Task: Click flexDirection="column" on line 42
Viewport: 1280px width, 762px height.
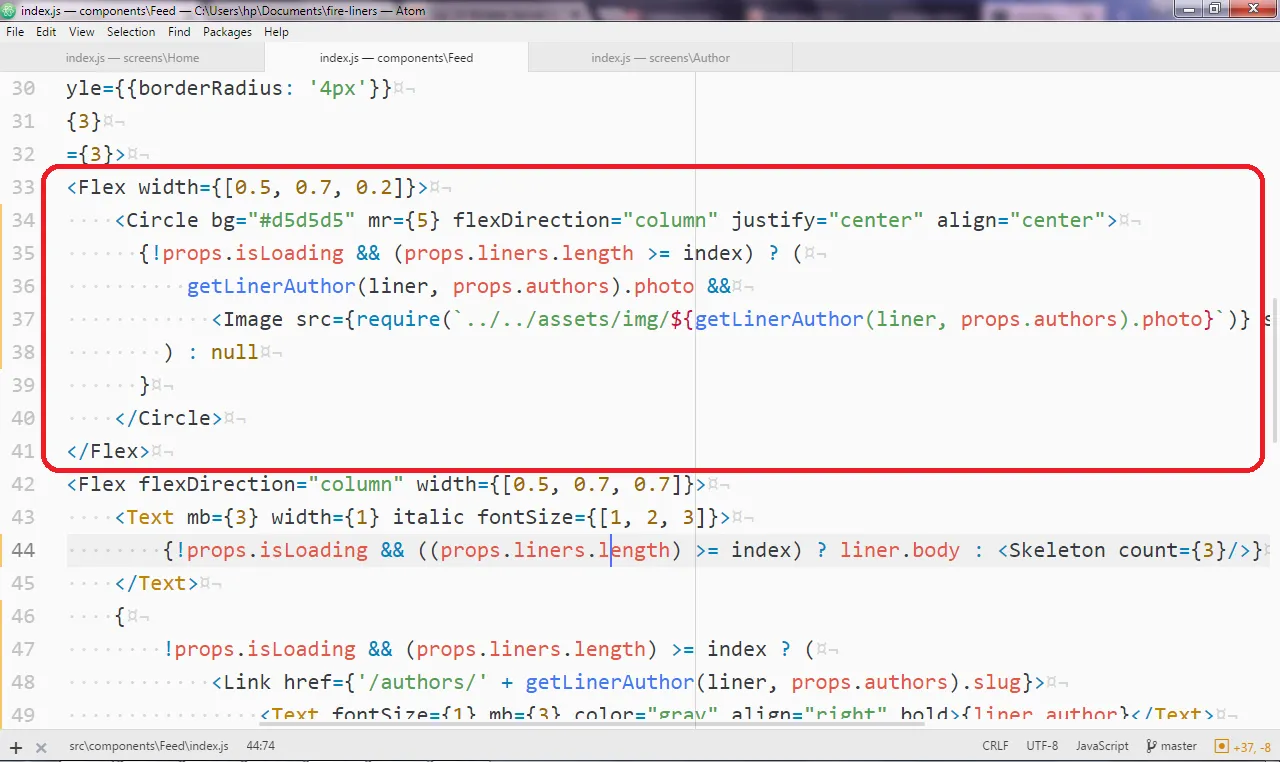Action: (271, 484)
